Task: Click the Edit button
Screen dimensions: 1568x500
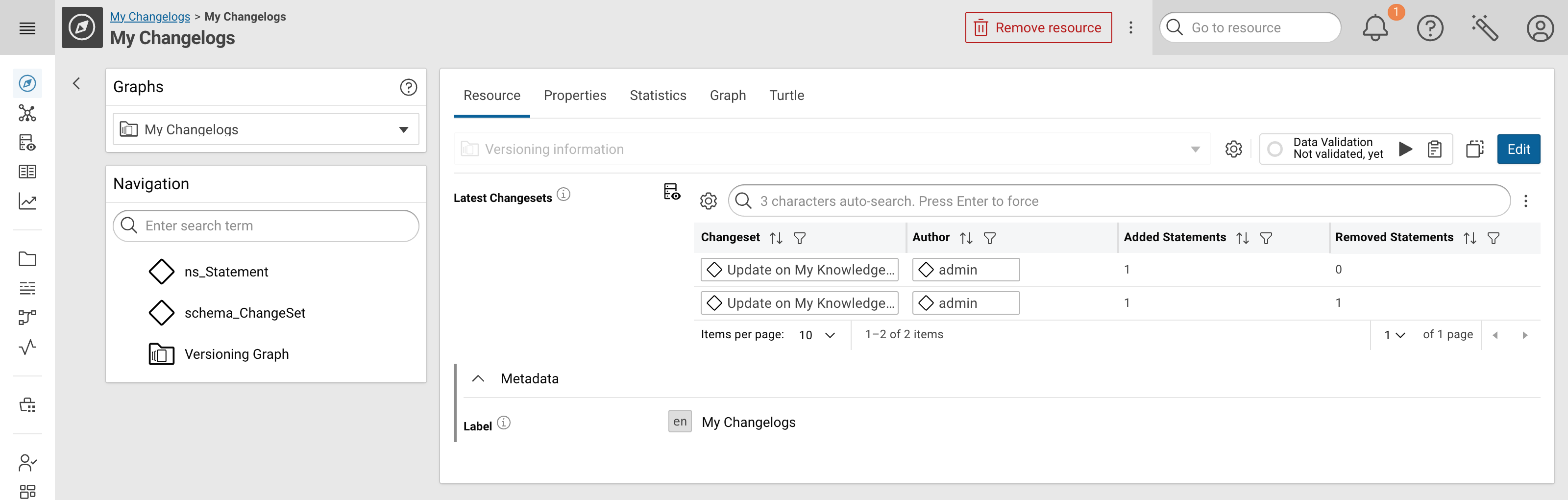Action: 1519,149
